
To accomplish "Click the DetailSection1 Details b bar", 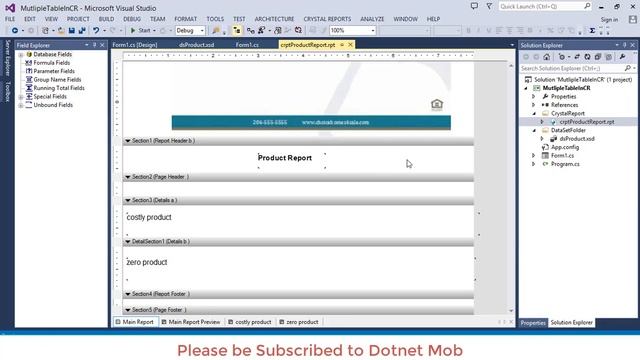I will pyautogui.click(x=298, y=242).
